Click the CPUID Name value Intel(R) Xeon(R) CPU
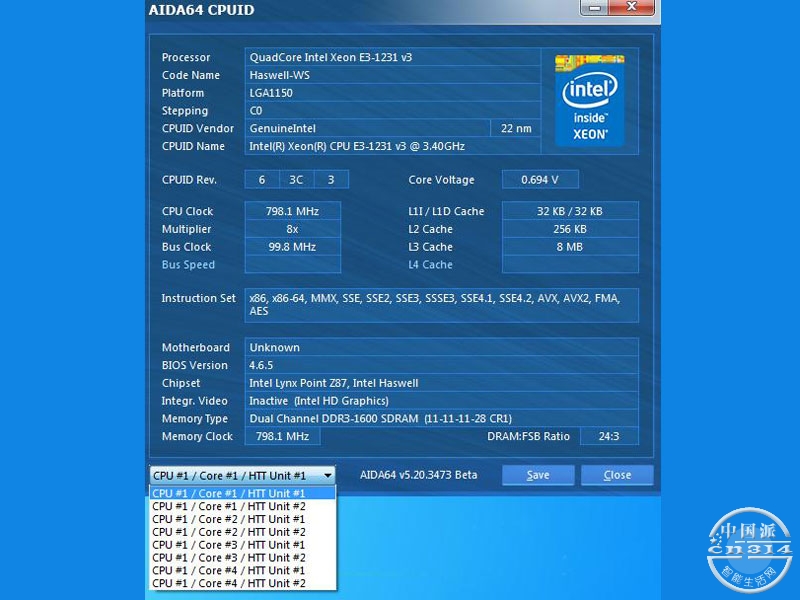The image size is (800, 600). [392, 146]
